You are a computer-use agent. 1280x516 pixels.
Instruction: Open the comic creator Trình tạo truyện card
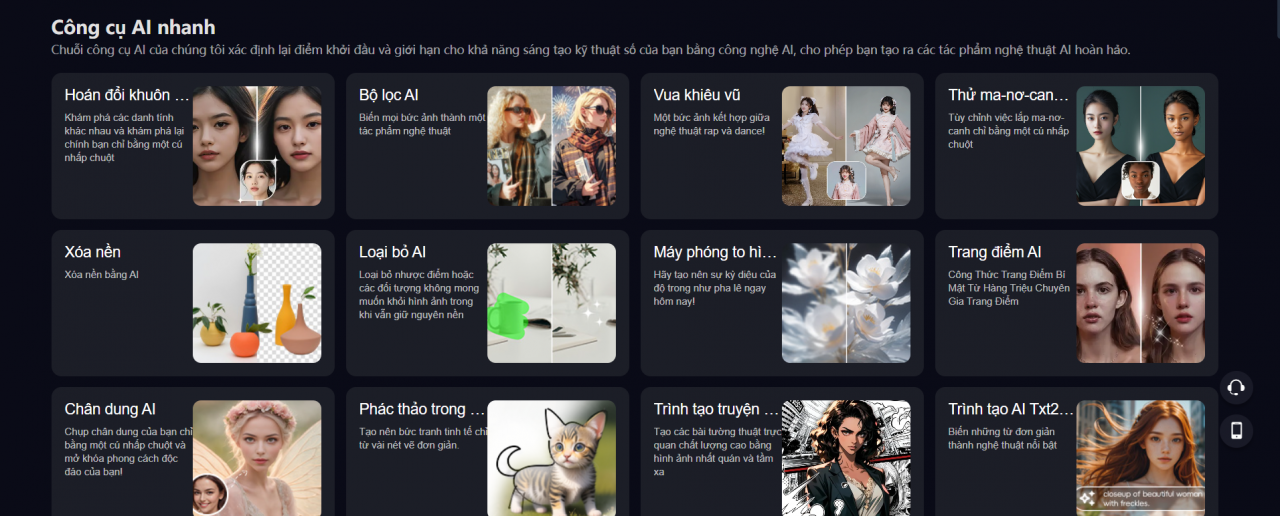point(782,452)
